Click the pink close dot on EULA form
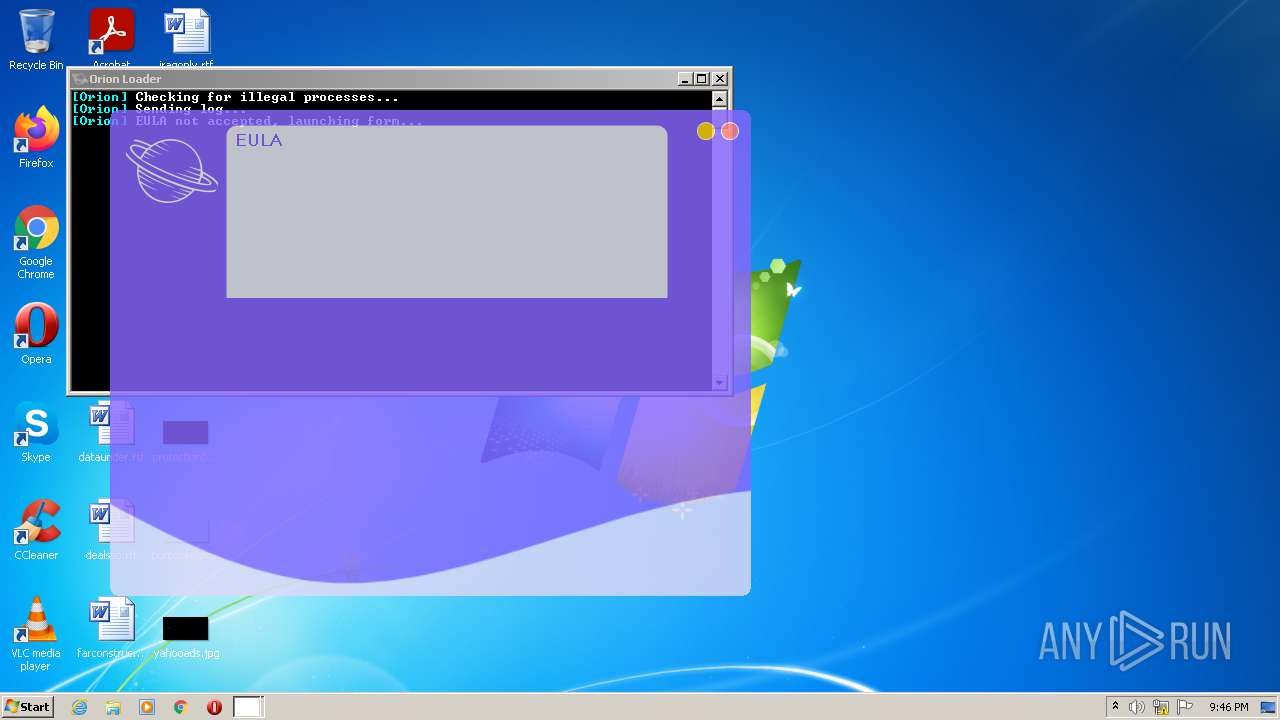Image resolution: width=1280 pixels, height=720 pixels. [x=730, y=131]
